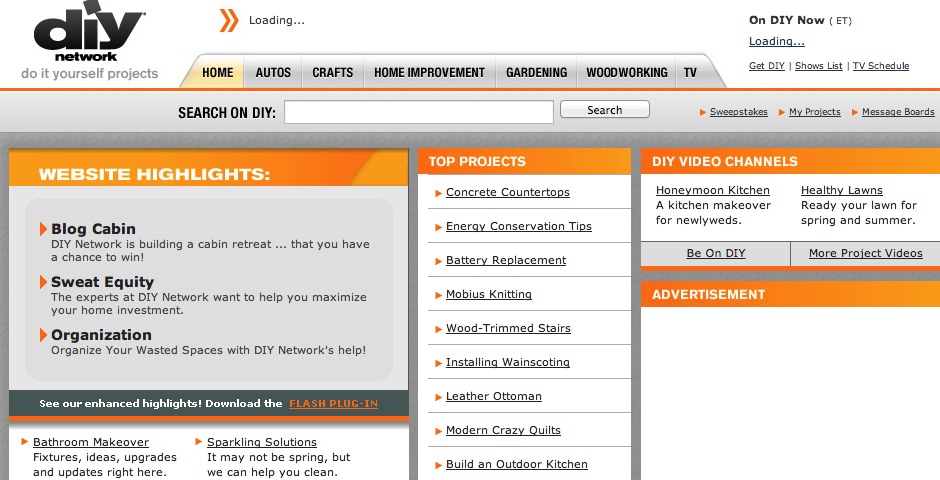The image size is (940, 480).
Task: Open the My Projects link
Action: [x=815, y=112]
